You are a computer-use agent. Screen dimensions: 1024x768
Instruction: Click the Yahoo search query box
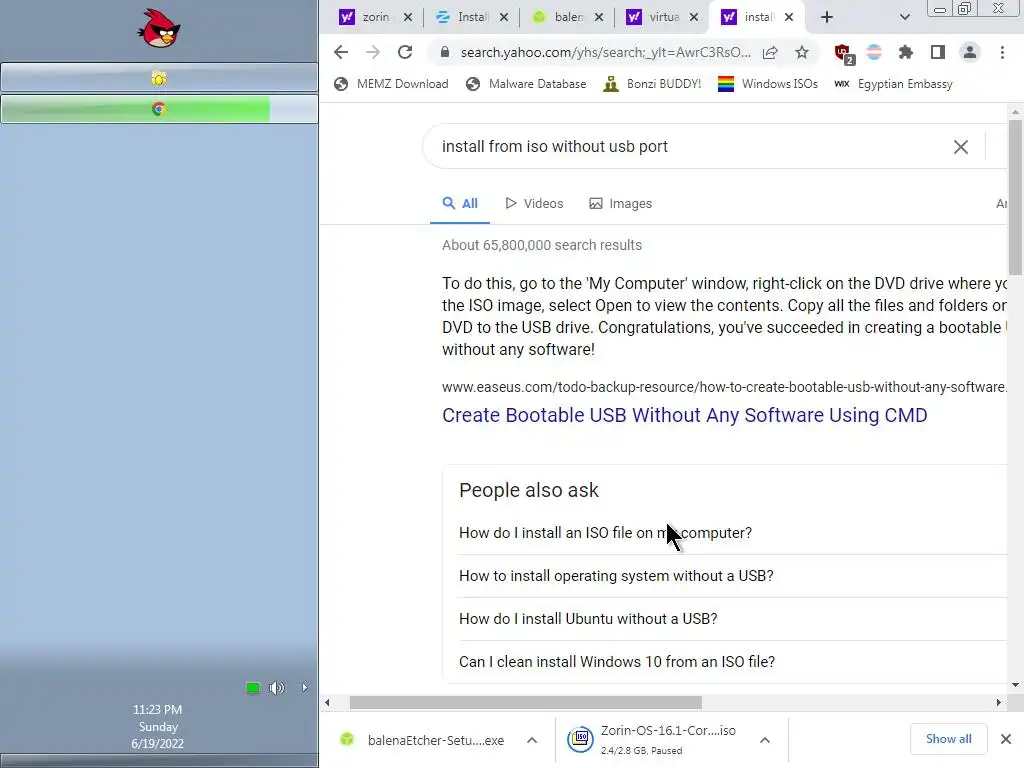point(692,146)
